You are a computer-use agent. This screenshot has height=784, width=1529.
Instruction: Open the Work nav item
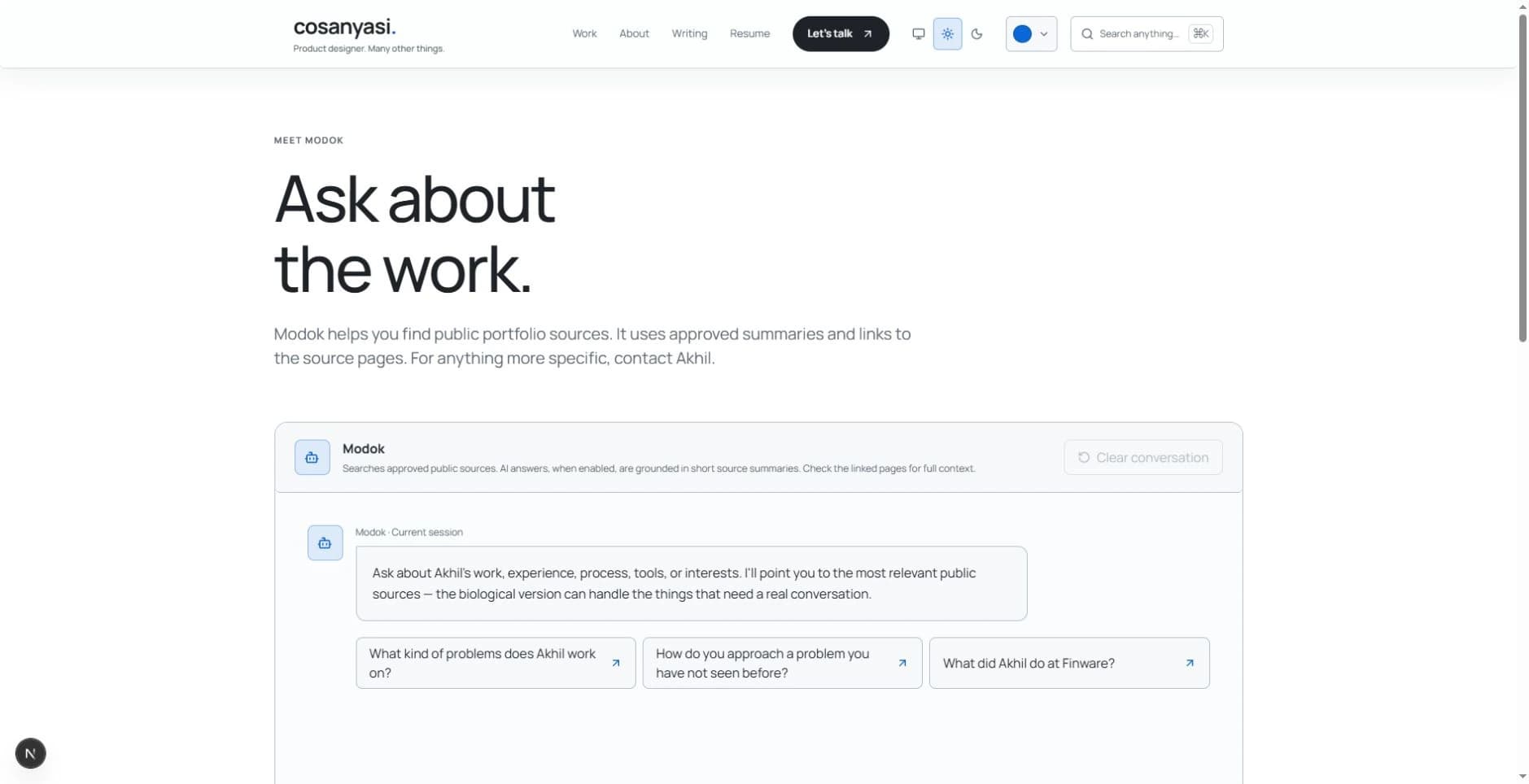584,33
